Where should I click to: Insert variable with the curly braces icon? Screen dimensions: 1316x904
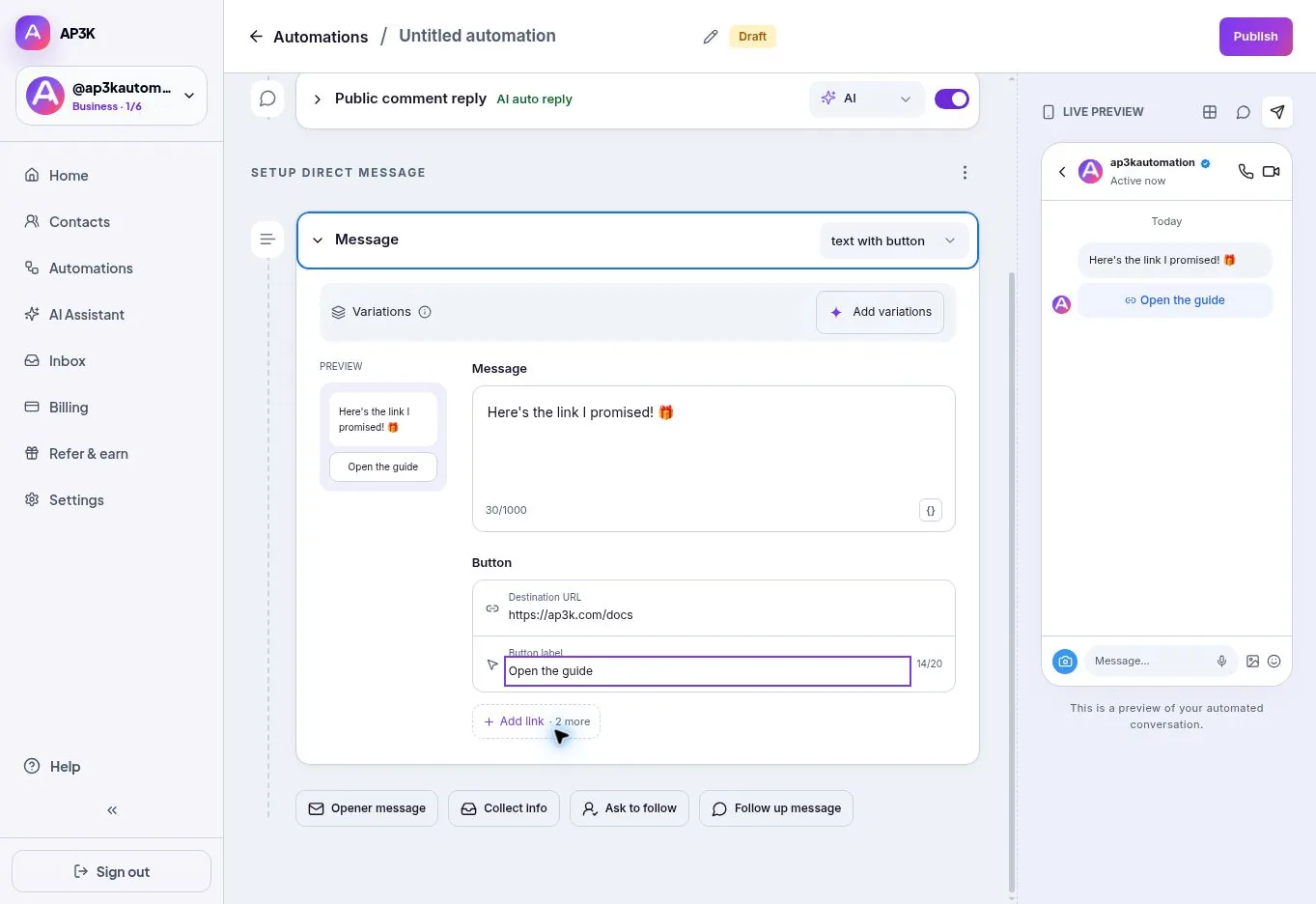coord(931,511)
